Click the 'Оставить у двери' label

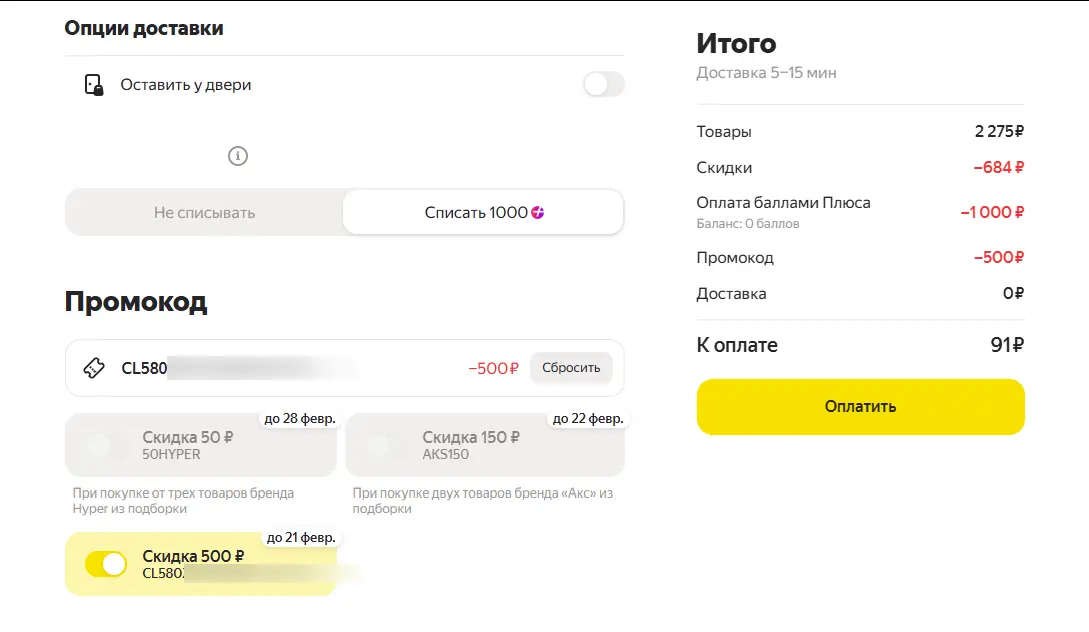185,85
